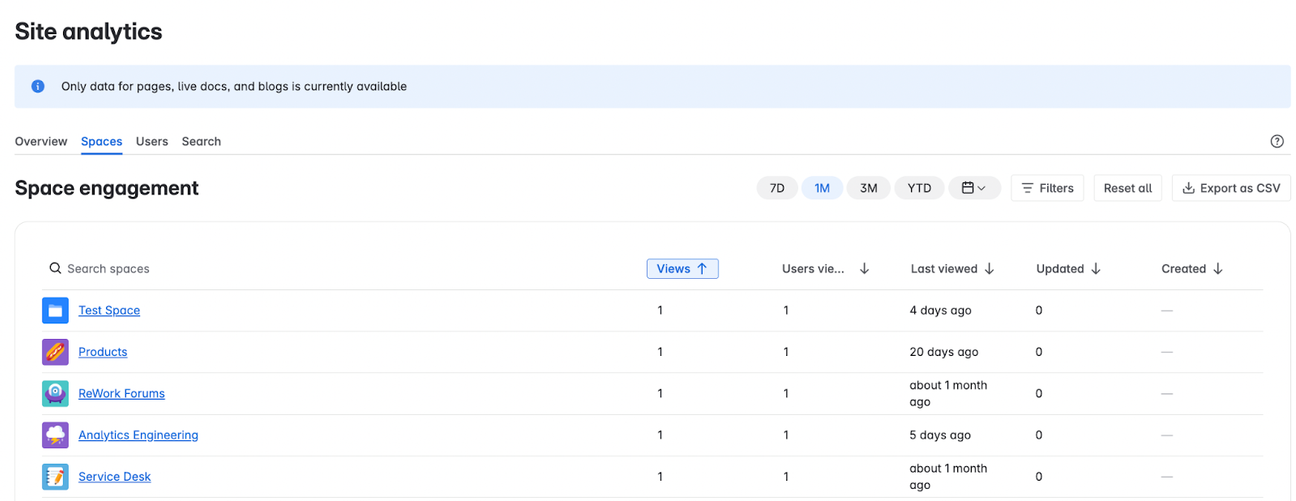Click the Products space icon
1296x501 pixels.
point(55,352)
